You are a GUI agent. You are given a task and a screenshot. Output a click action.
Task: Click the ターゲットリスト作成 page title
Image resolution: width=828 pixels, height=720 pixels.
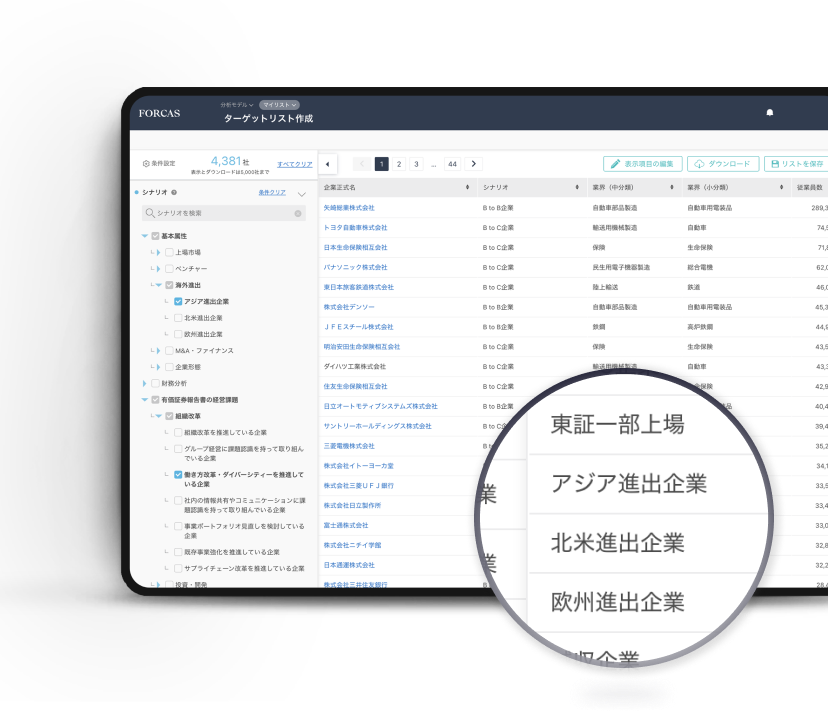[269, 118]
